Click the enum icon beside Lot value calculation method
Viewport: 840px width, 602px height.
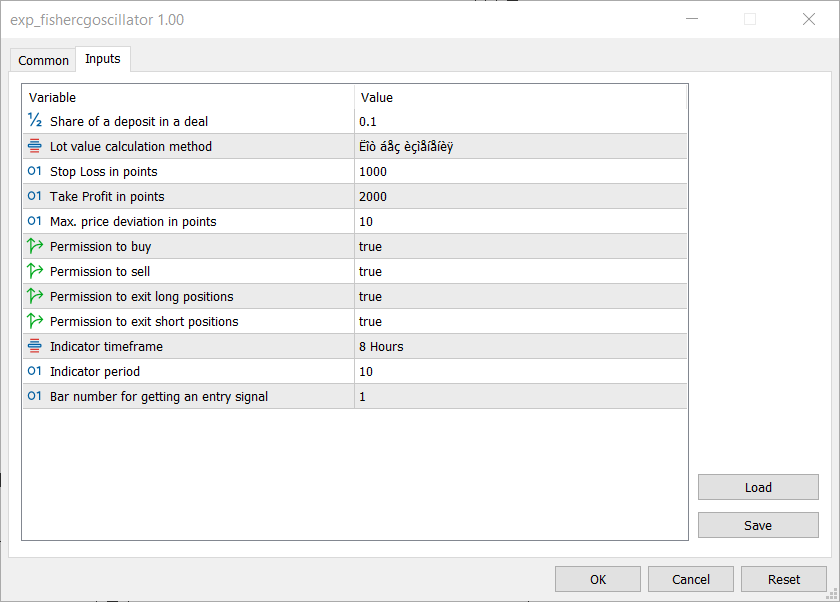click(35, 146)
